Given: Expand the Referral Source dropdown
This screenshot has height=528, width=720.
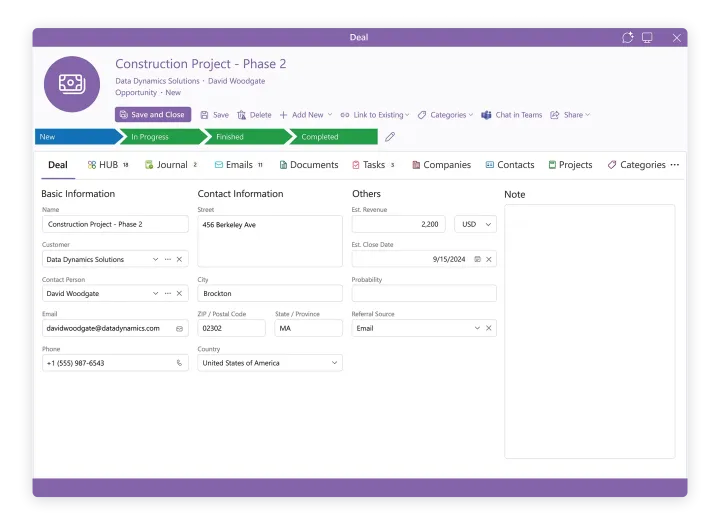Looking at the screenshot, I should click(x=477, y=328).
